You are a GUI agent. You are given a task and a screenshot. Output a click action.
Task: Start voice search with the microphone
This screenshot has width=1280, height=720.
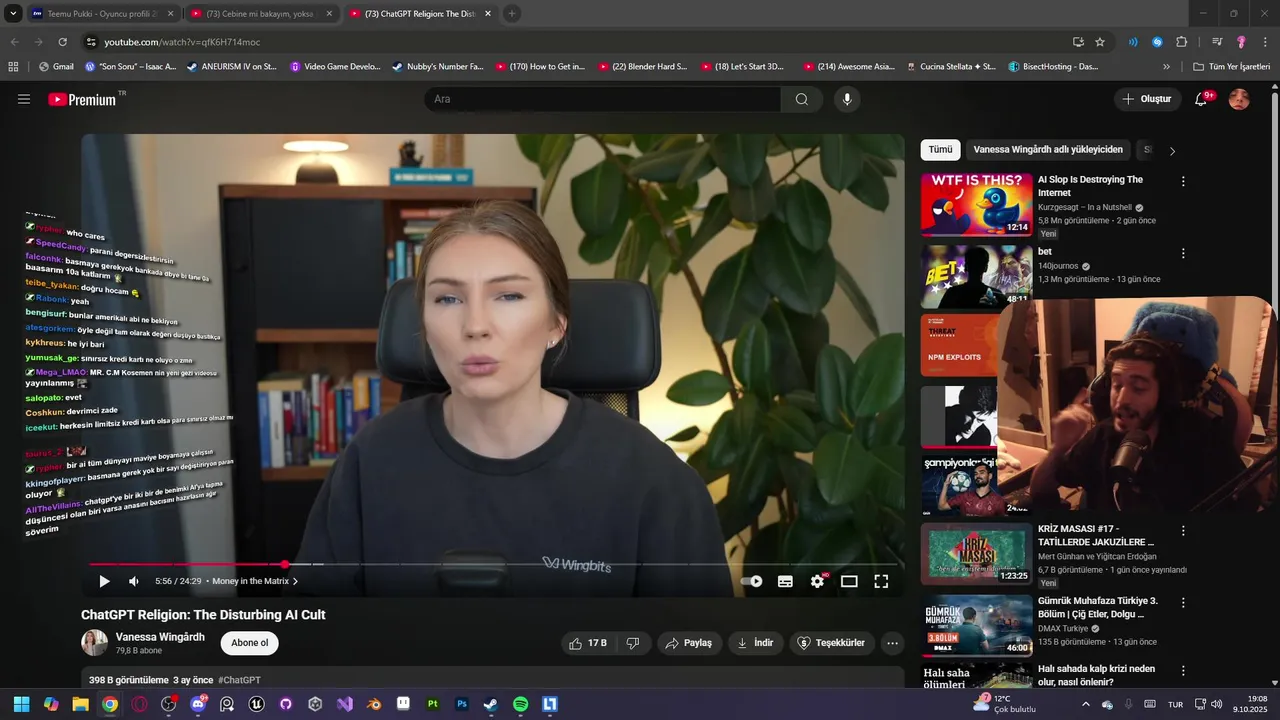pyautogui.click(x=847, y=99)
